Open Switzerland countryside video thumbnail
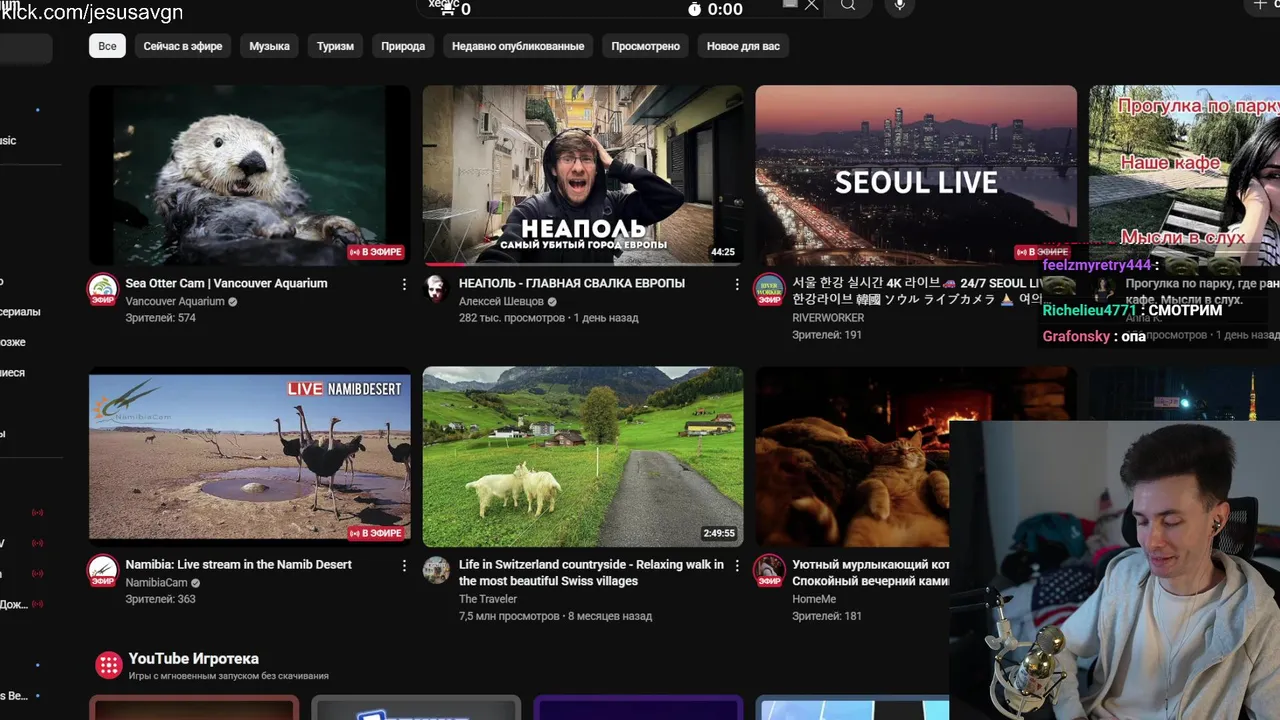Image resolution: width=1280 pixels, height=720 pixels. (583, 456)
